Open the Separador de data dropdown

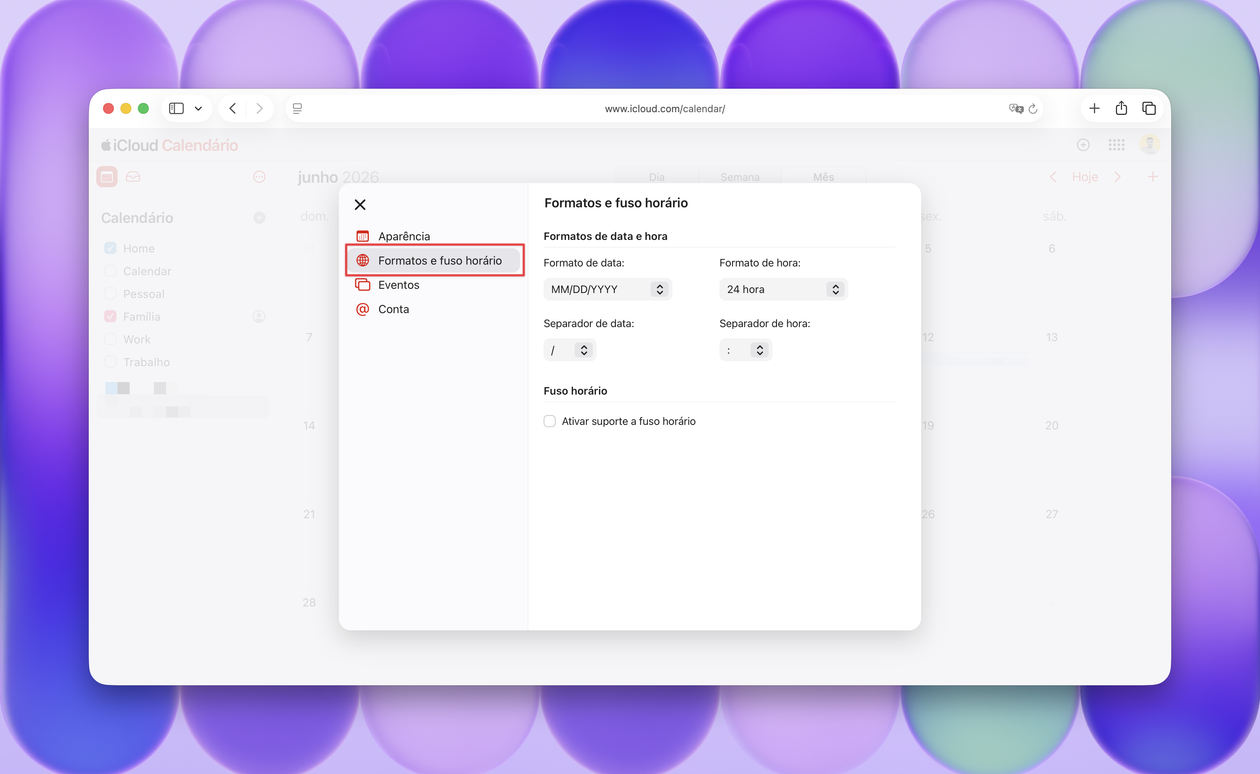570,350
